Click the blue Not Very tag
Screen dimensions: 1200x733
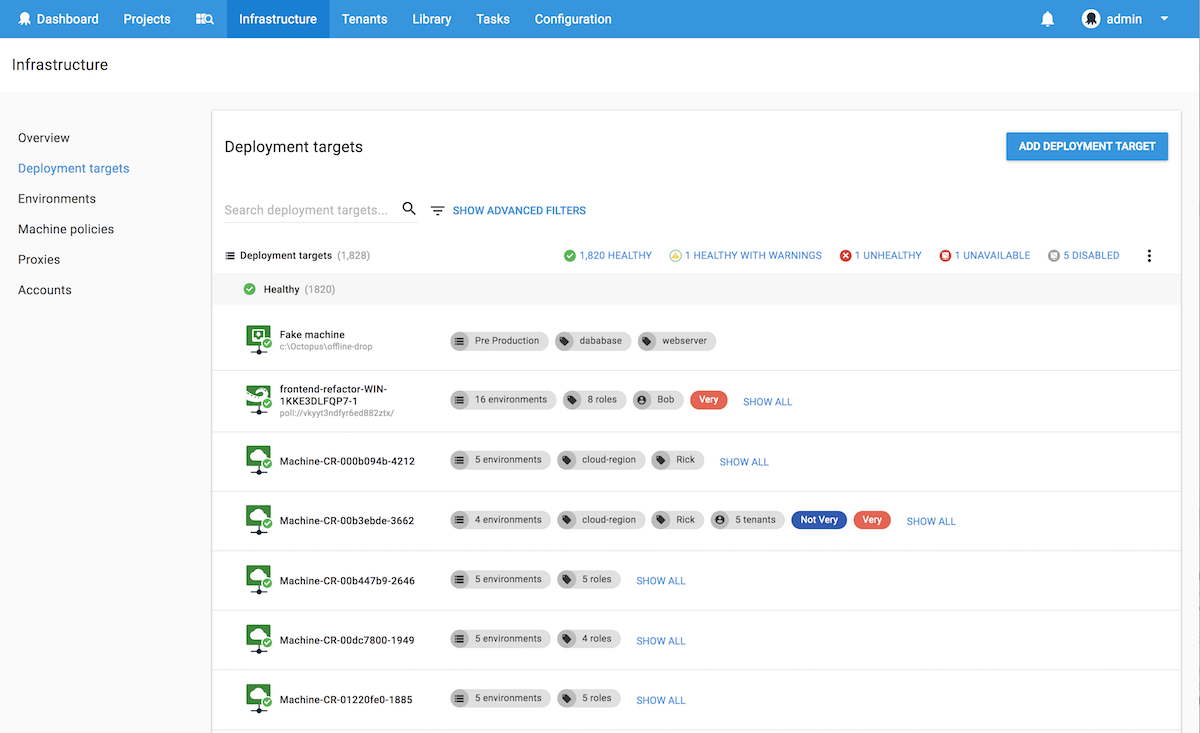point(819,520)
